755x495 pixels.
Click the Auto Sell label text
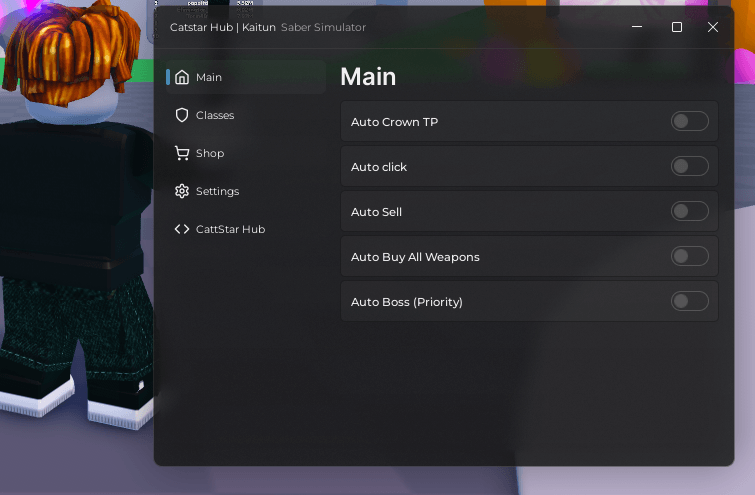pyautogui.click(x=376, y=212)
